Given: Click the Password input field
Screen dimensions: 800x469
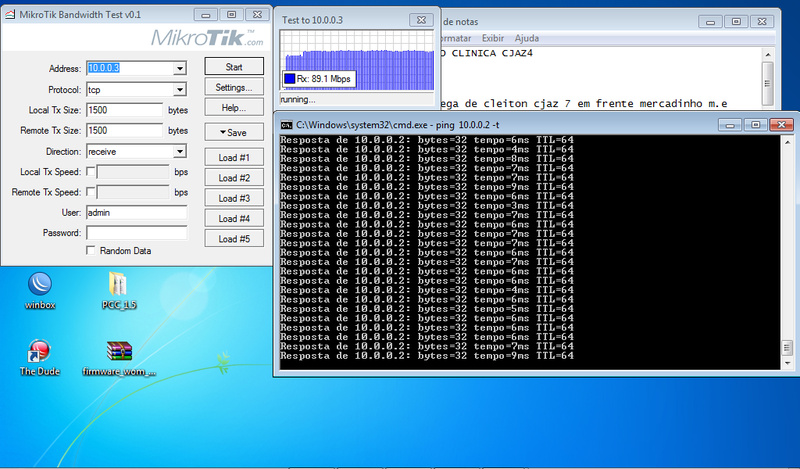Looking at the screenshot, I should point(137,233).
